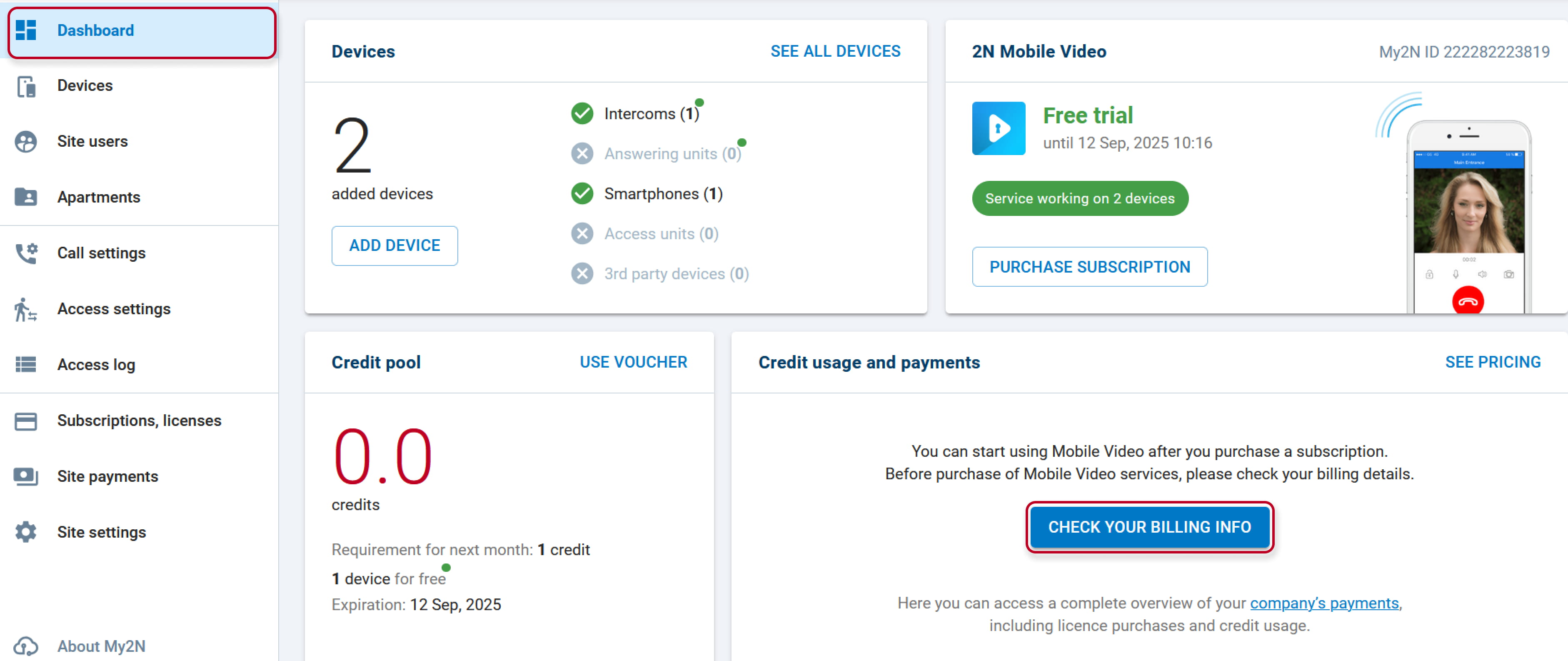Click Requirement for next month: 1 credit

tap(461, 549)
